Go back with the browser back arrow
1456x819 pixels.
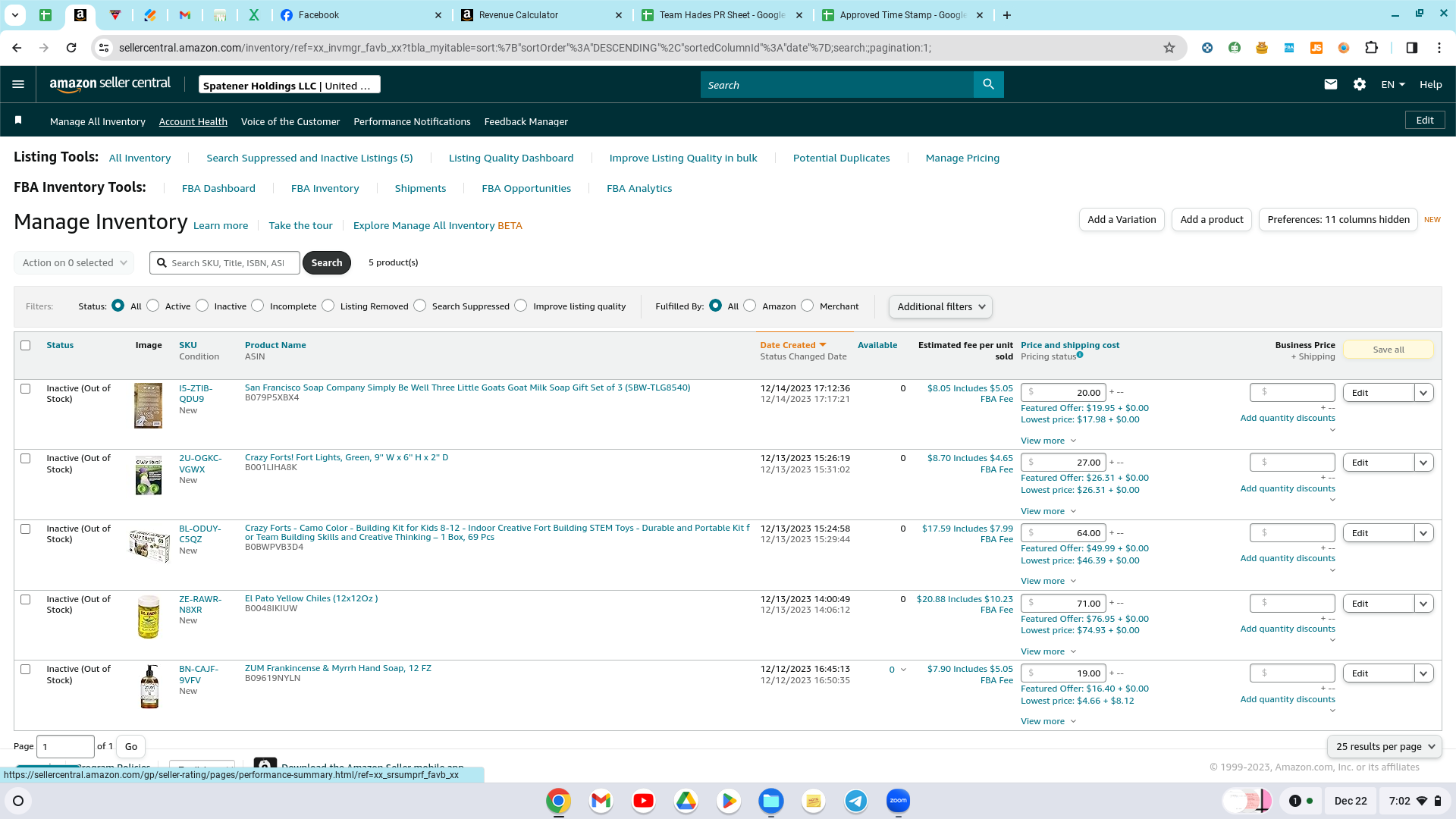(17, 48)
